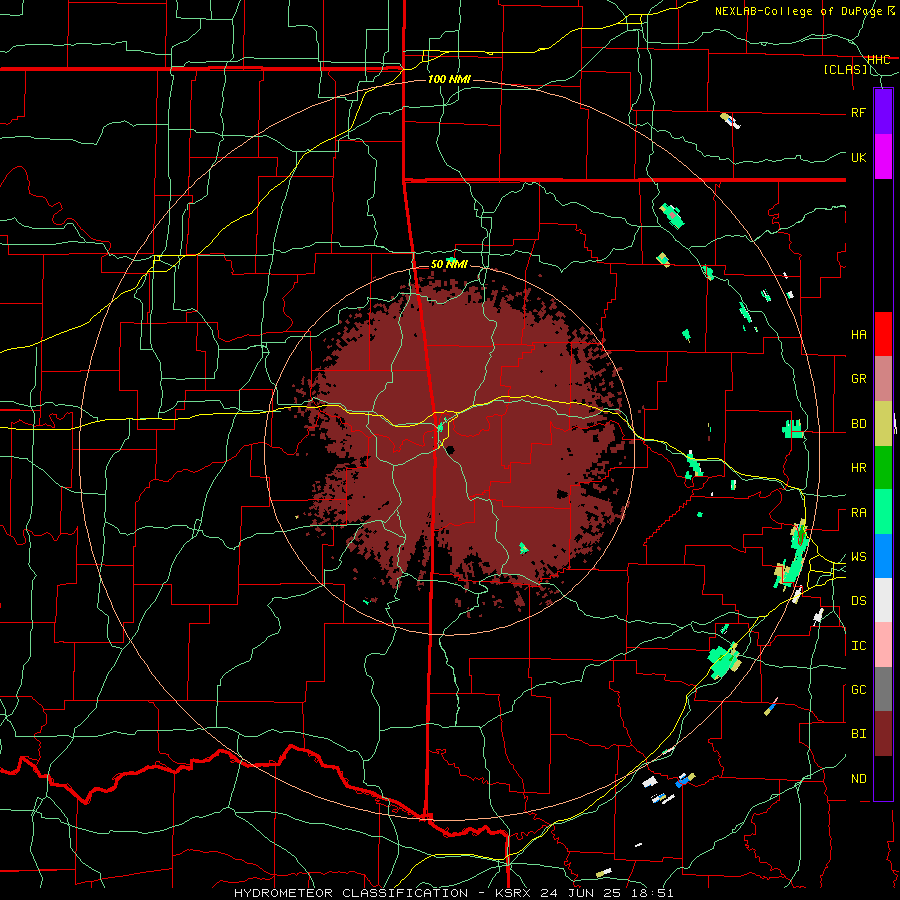Click the salmon GR legend color swatch
Screen dimensions: 900x900
tap(883, 379)
